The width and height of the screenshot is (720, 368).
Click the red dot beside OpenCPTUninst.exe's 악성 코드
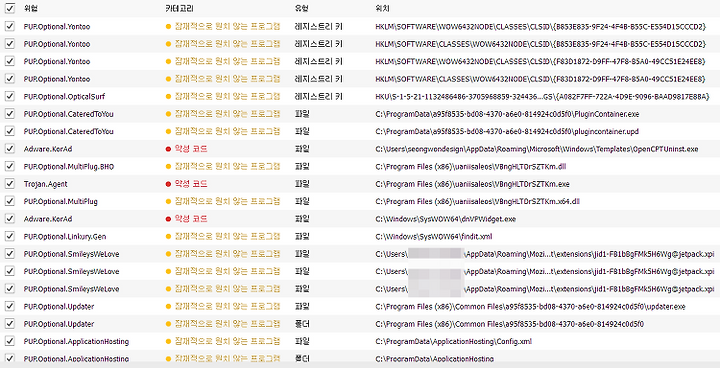point(168,149)
